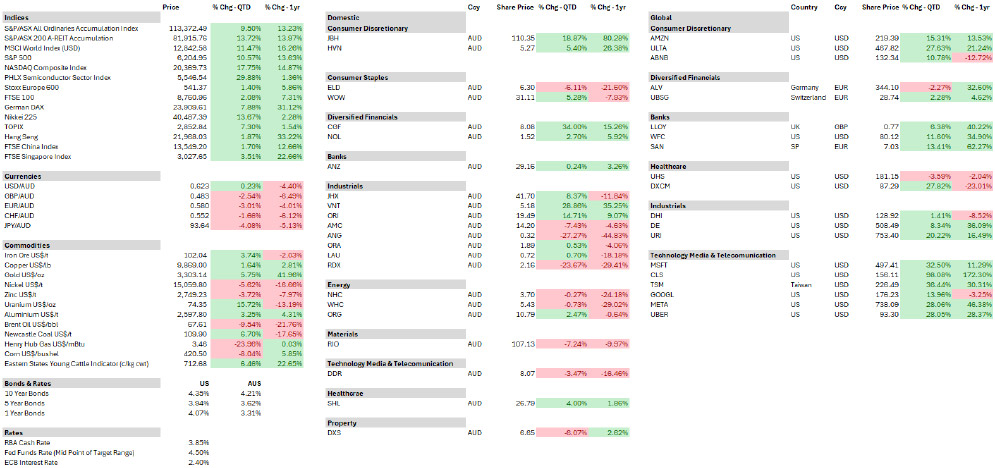995x468 pixels.
Task: Select the UBER ticker cell
Action: 661,314
